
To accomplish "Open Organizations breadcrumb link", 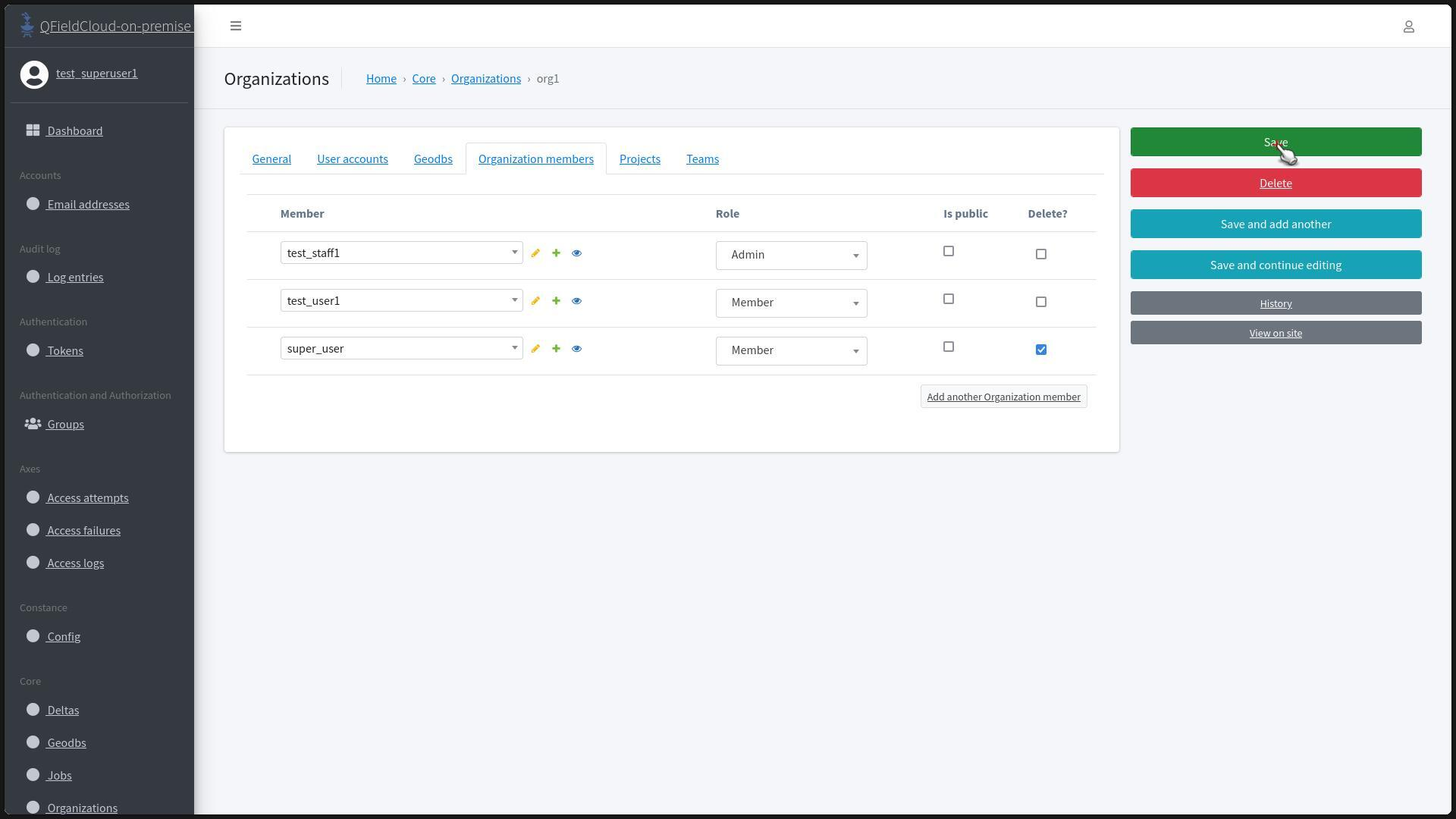I will tap(485, 79).
